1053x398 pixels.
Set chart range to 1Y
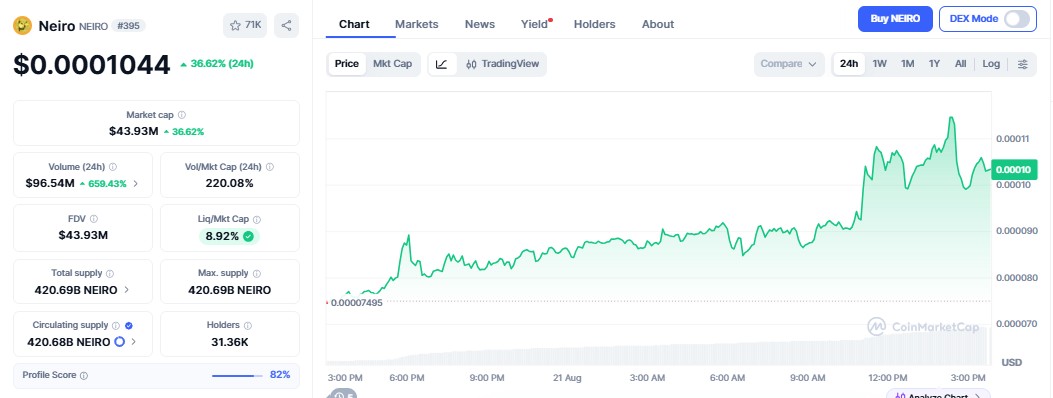click(934, 64)
